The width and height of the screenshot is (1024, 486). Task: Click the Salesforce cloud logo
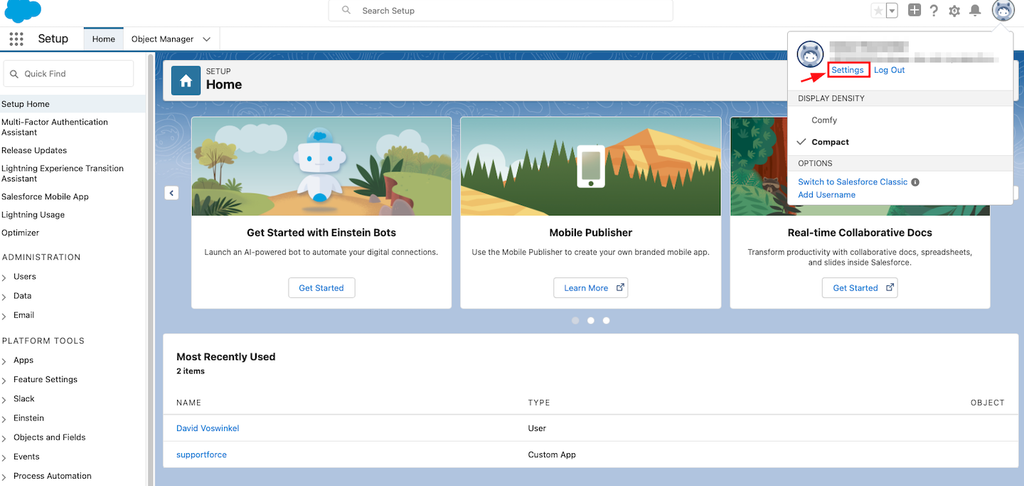(x=23, y=11)
